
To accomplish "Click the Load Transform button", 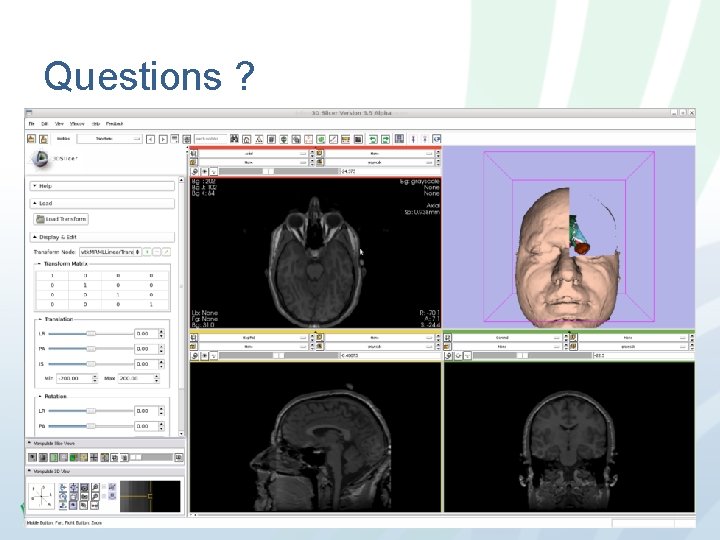I will tap(62, 219).
